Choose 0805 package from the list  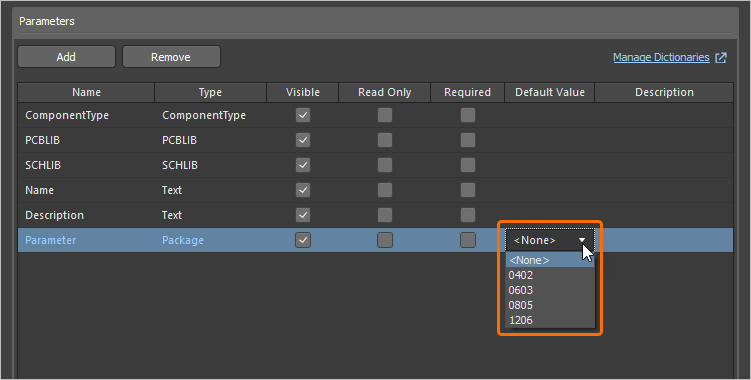550,305
